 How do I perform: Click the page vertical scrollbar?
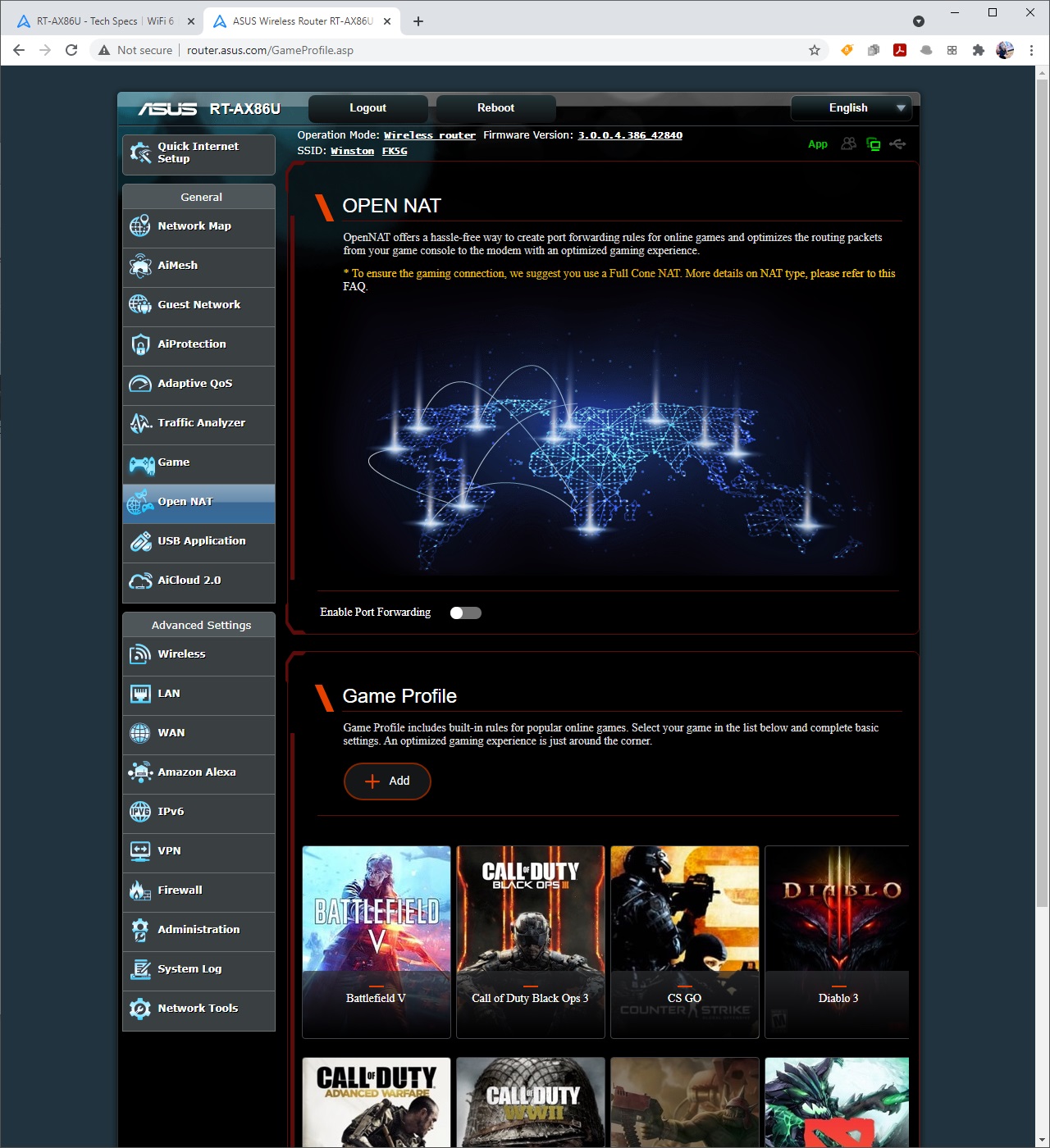coord(1042,574)
